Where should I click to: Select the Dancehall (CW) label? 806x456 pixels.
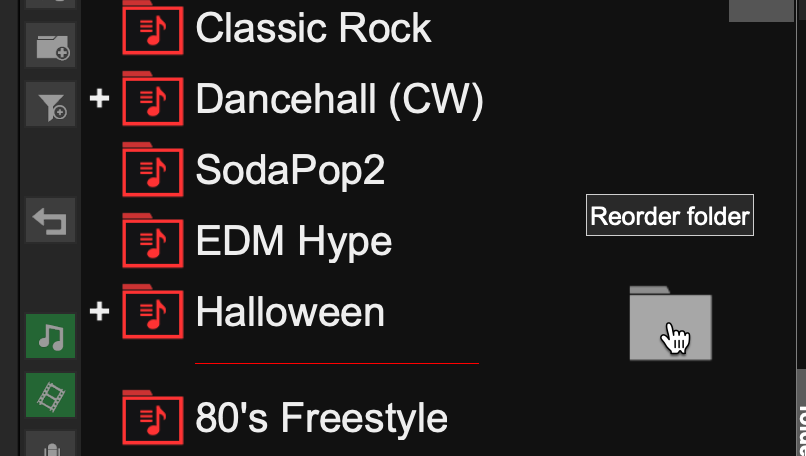pos(340,100)
